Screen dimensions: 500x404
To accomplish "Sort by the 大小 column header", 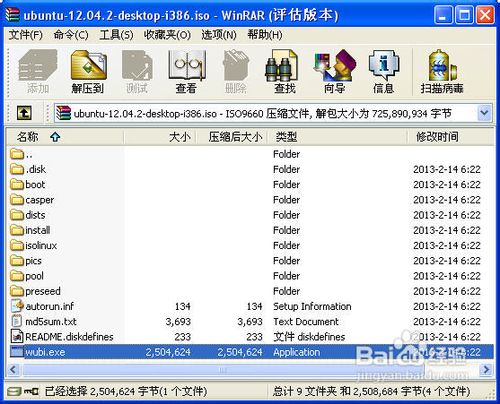I will coord(160,137).
